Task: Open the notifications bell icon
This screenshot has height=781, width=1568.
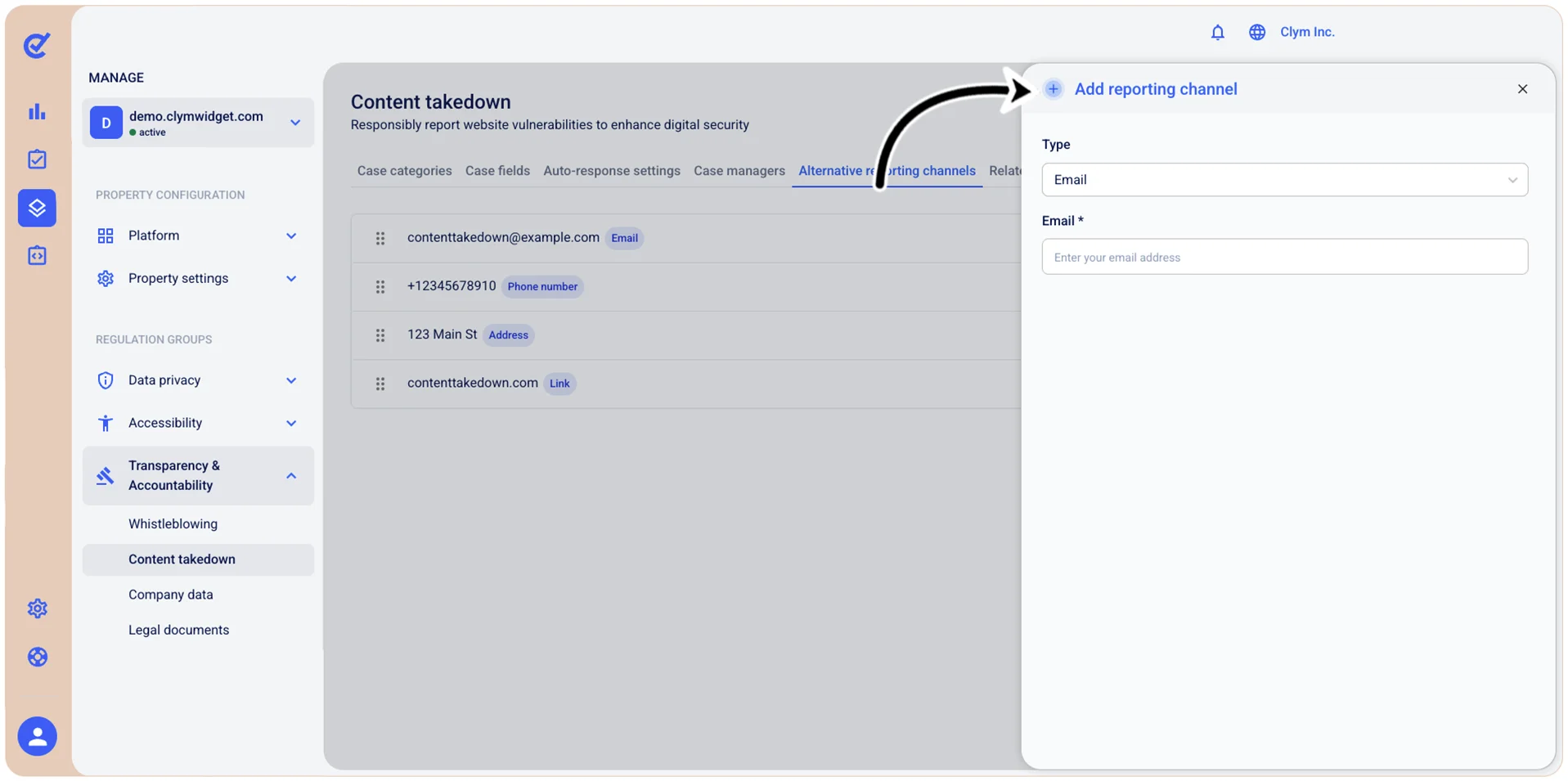Action: click(1217, 32)
